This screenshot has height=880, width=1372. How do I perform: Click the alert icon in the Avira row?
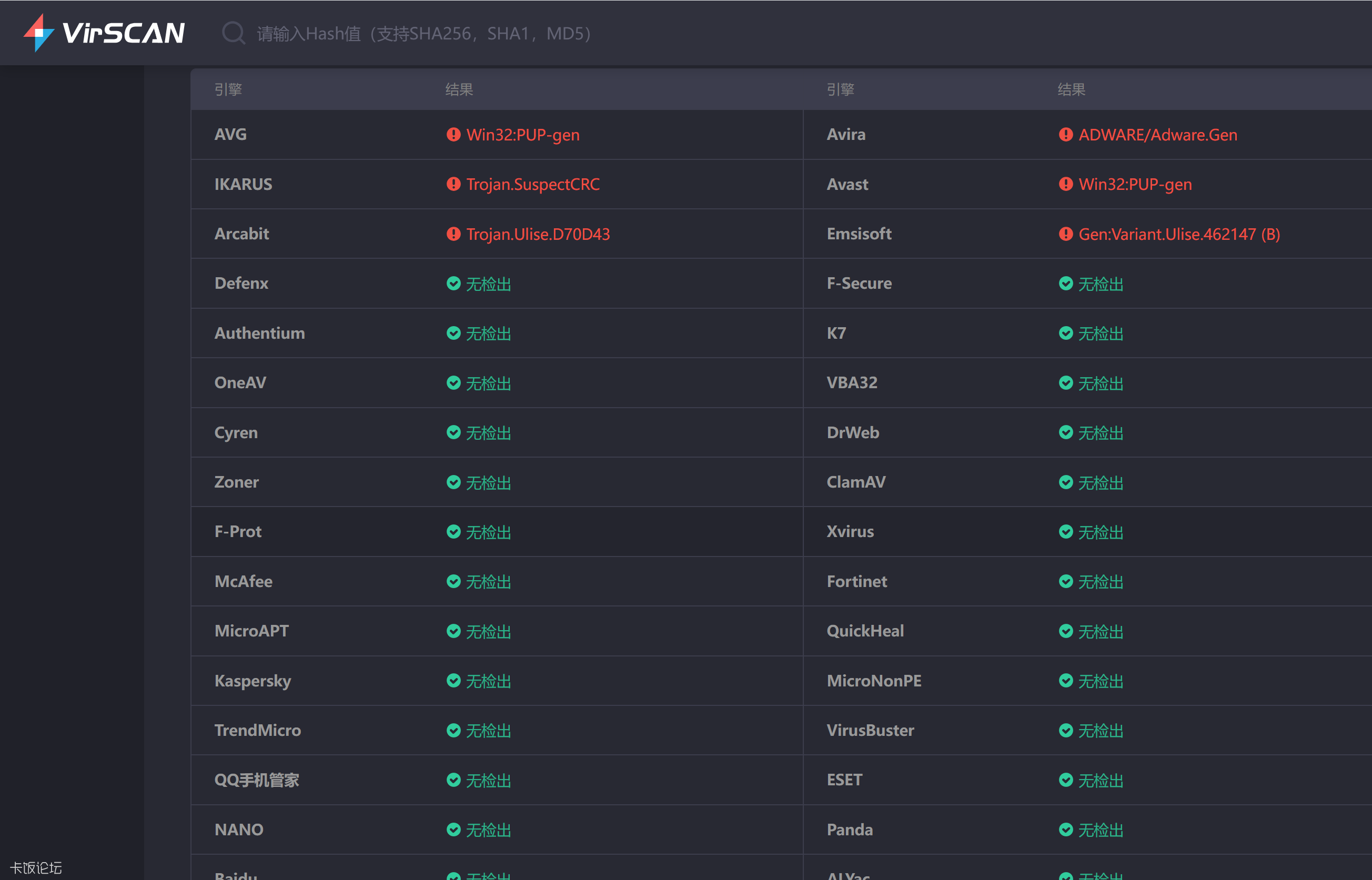click(1065, 135)
